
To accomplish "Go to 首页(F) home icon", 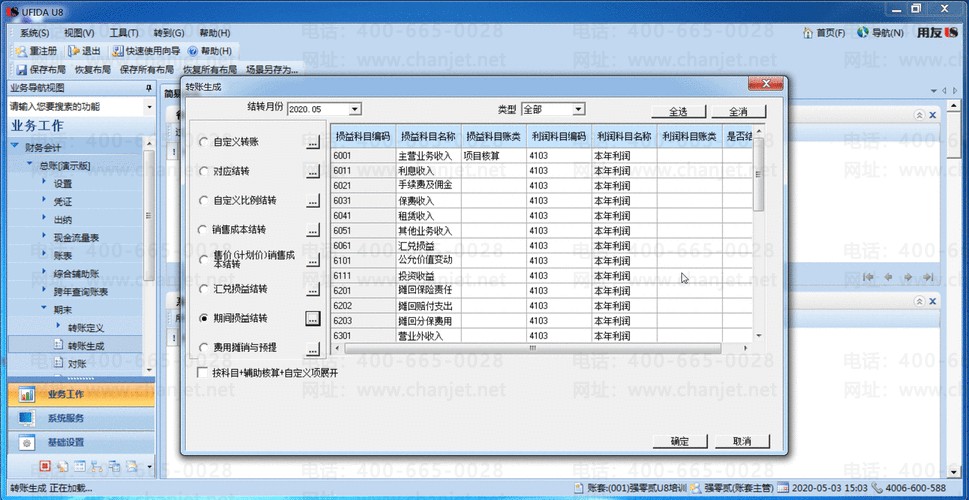I will [x=808, y=33].
